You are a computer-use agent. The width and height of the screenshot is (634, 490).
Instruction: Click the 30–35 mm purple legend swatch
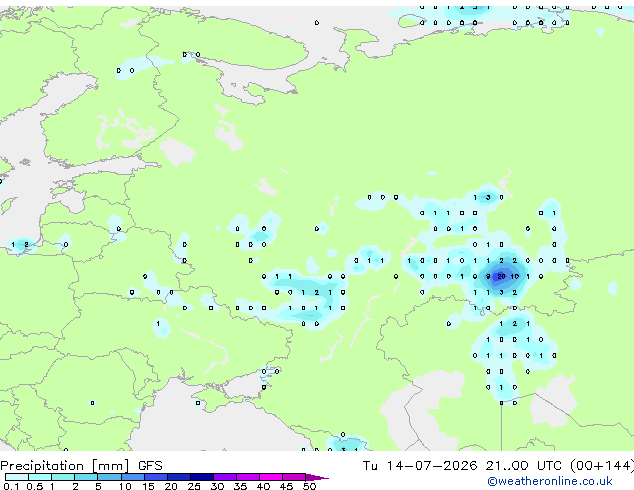224,477
